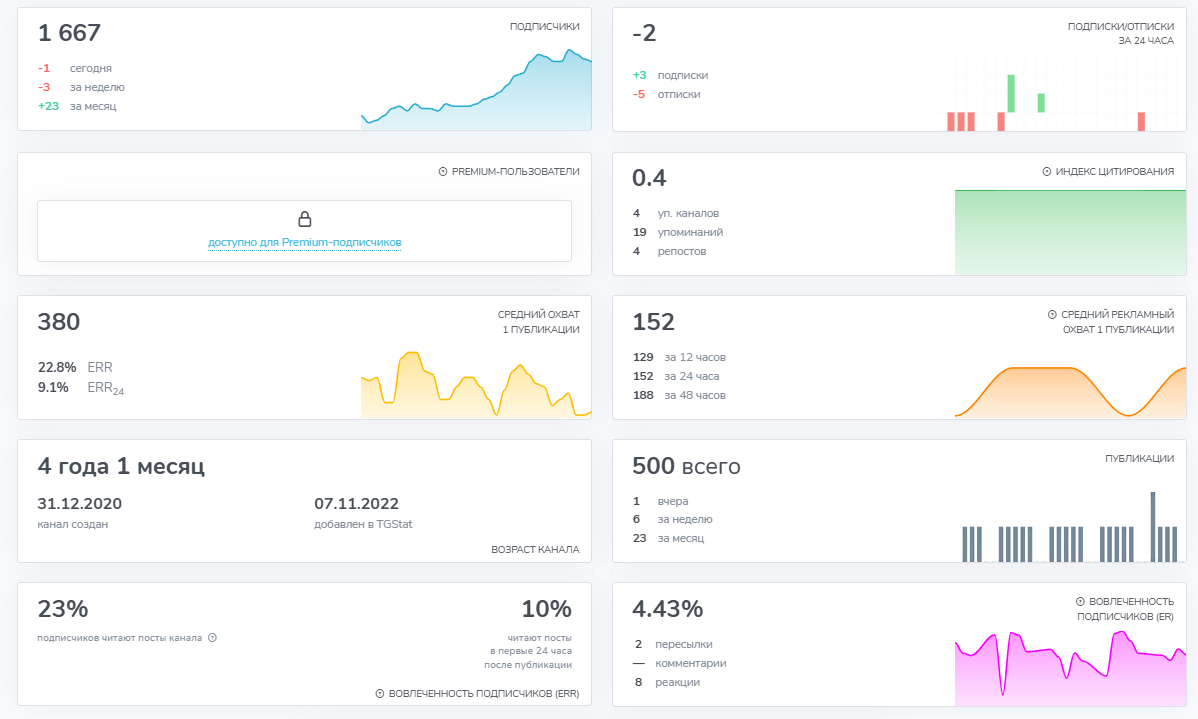This screenshot has height=719, width=1198.
Task: Select the '23 за месяц' publications row
Action: (x=669, y=538)
